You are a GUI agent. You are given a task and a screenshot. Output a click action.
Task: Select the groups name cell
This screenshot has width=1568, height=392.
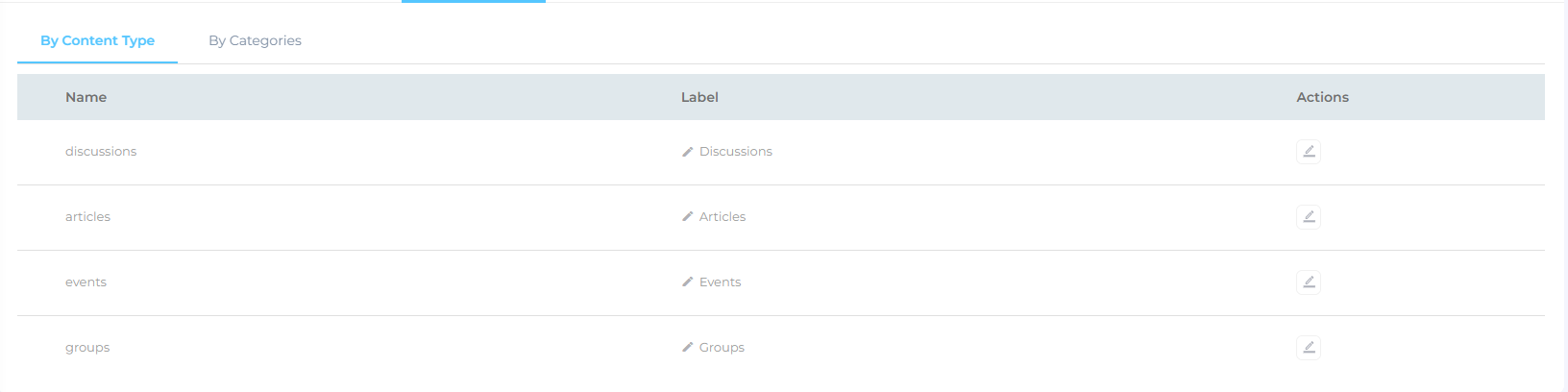(x=87, y=348)
